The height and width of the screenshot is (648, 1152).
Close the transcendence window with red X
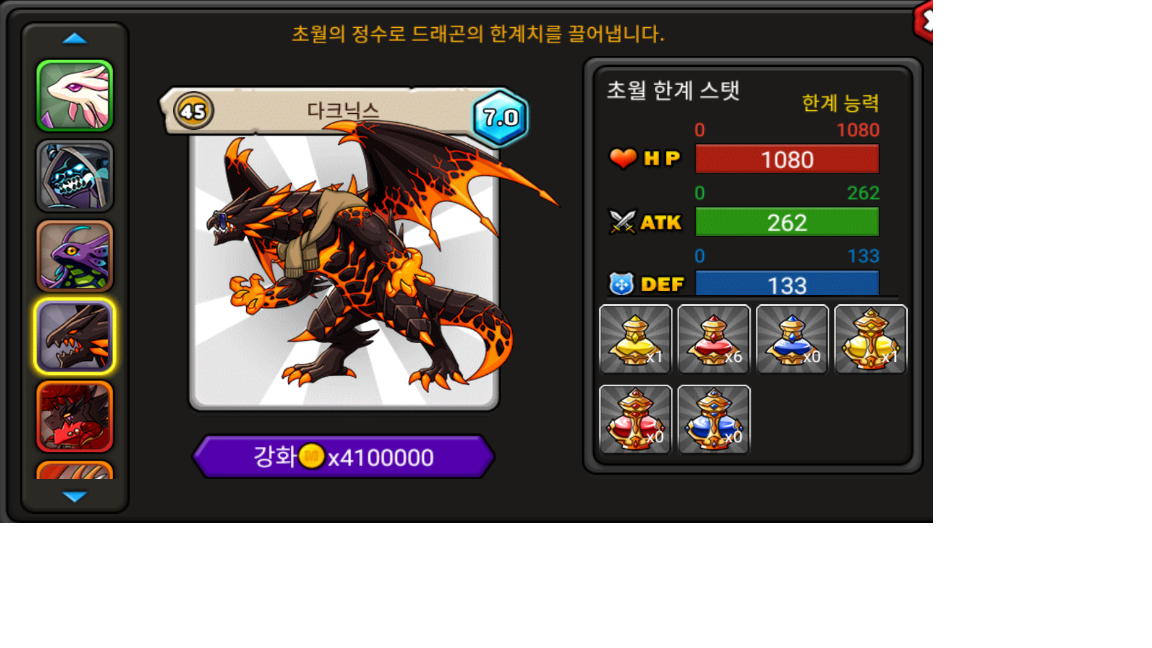pyautogui.click(x=924, y=21)
